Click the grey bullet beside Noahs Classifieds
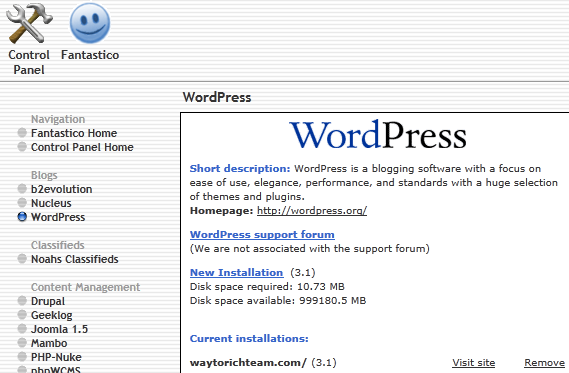569x373 pixels. click(22, 259)
